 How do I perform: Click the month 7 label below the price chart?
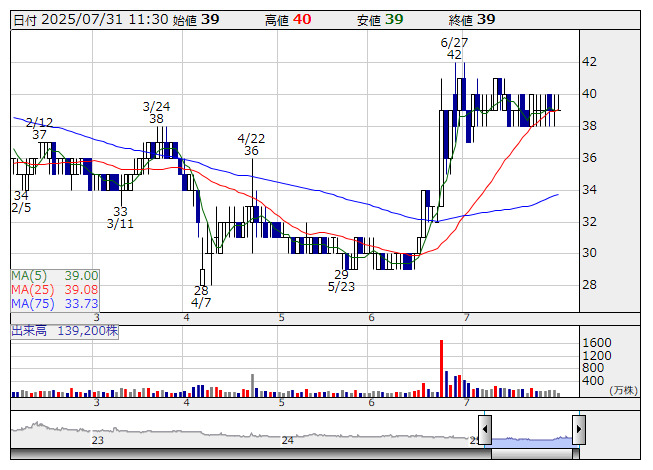(x=466, y=318)
